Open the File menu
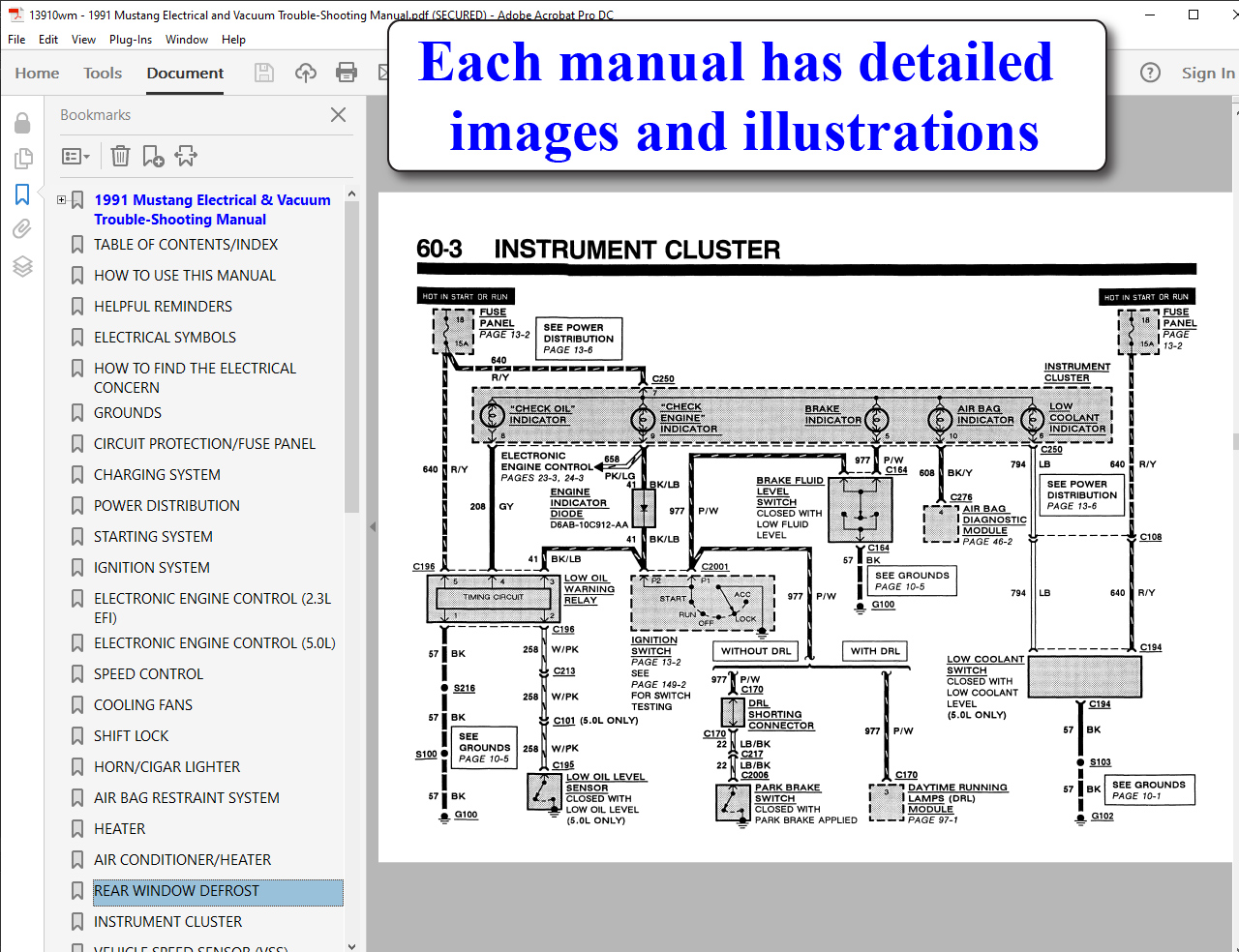The height and width of the screenshot is (952, 1239). (x=16, y=40)
